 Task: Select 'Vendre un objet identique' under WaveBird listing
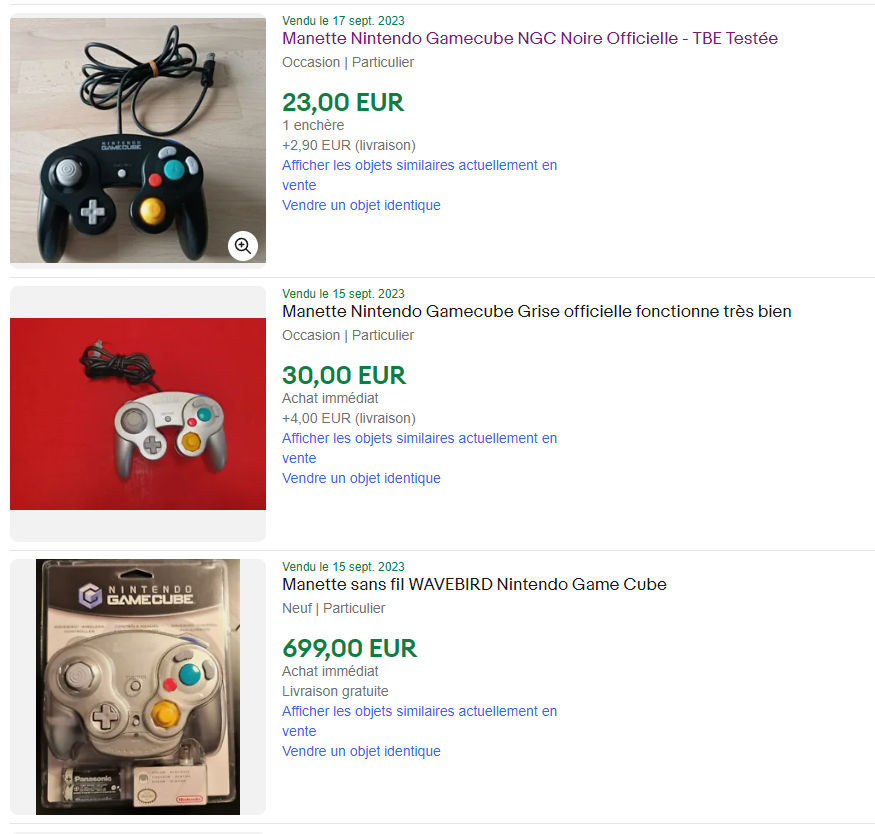[361, 751]
